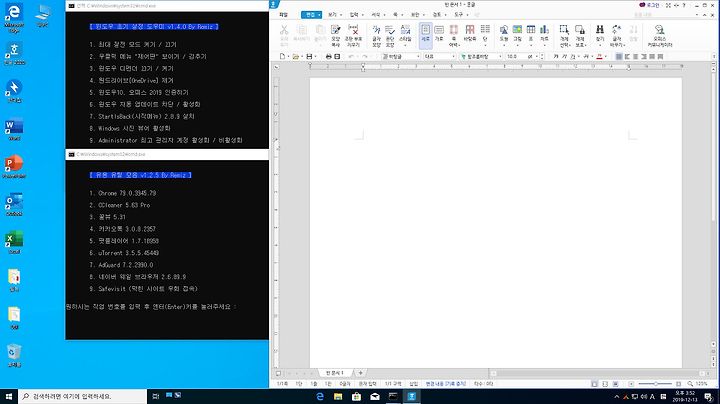This screenshot has height=404, width=720.
Task: Toggle underline formatting
Action: (573, 56)
